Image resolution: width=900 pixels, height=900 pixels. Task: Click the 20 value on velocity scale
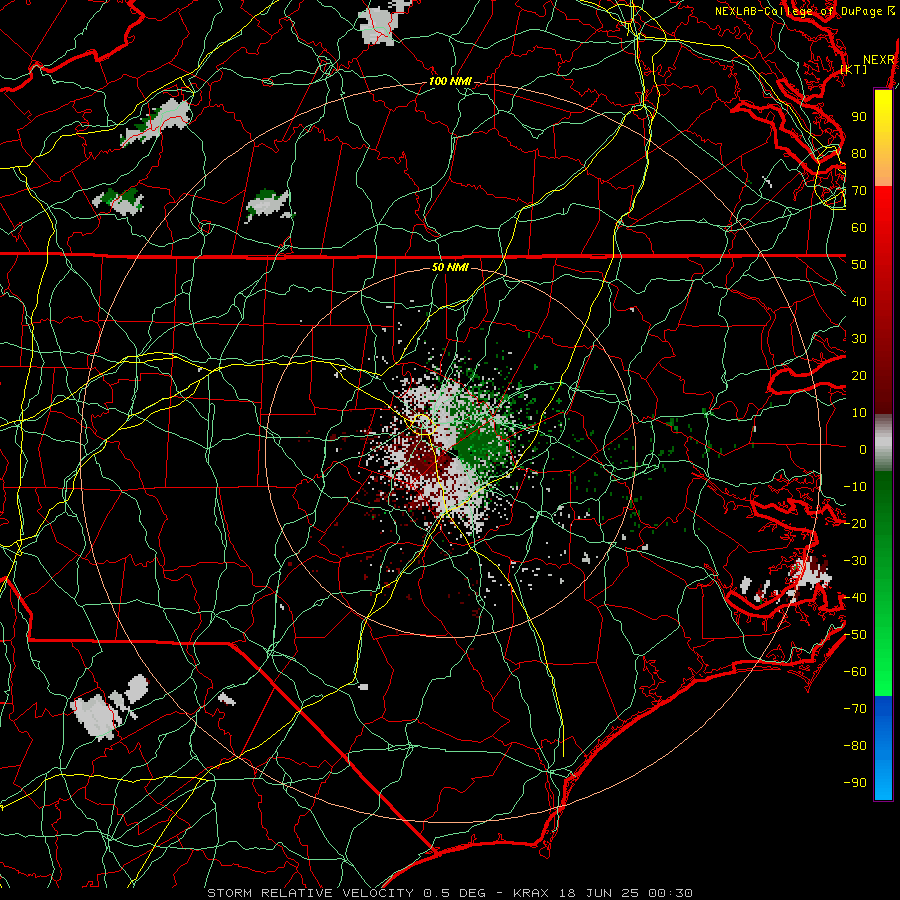pos(859,375)
